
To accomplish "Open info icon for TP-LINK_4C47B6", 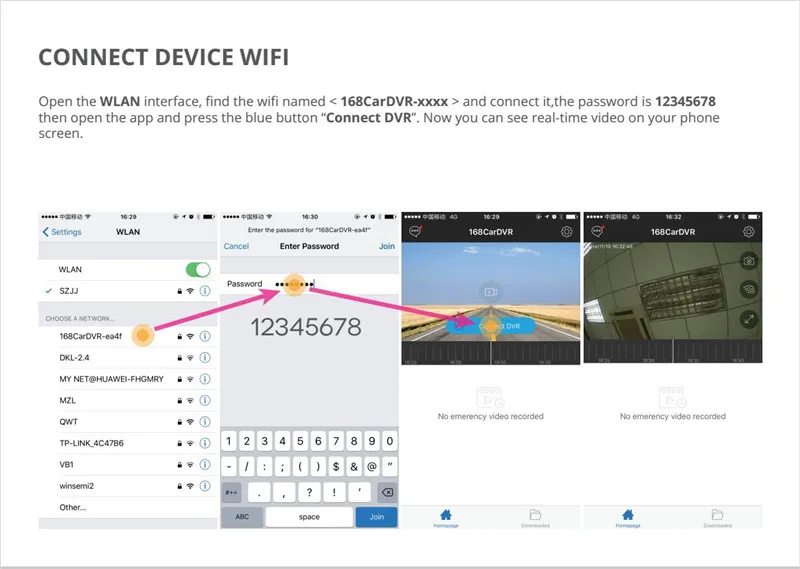I will [205, 443].
